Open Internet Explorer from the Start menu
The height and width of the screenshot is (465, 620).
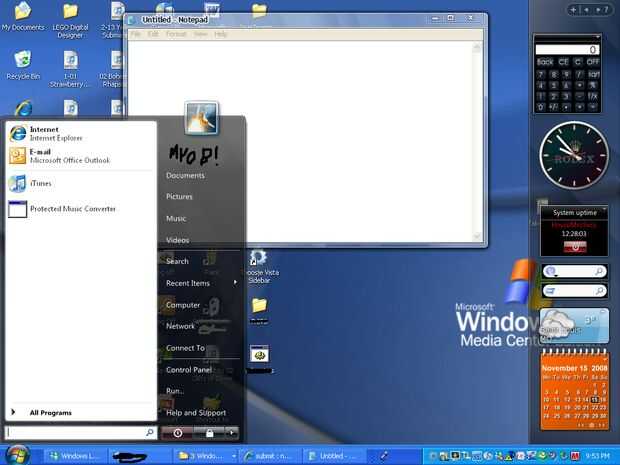click(81, 134)
